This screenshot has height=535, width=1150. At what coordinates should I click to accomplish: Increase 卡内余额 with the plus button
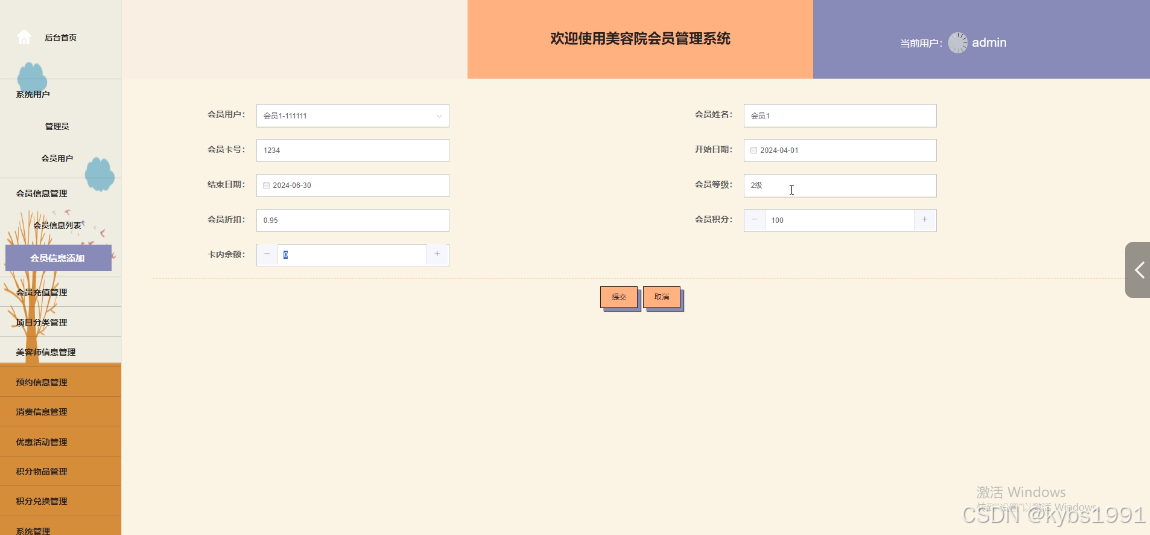click(437, 255)
